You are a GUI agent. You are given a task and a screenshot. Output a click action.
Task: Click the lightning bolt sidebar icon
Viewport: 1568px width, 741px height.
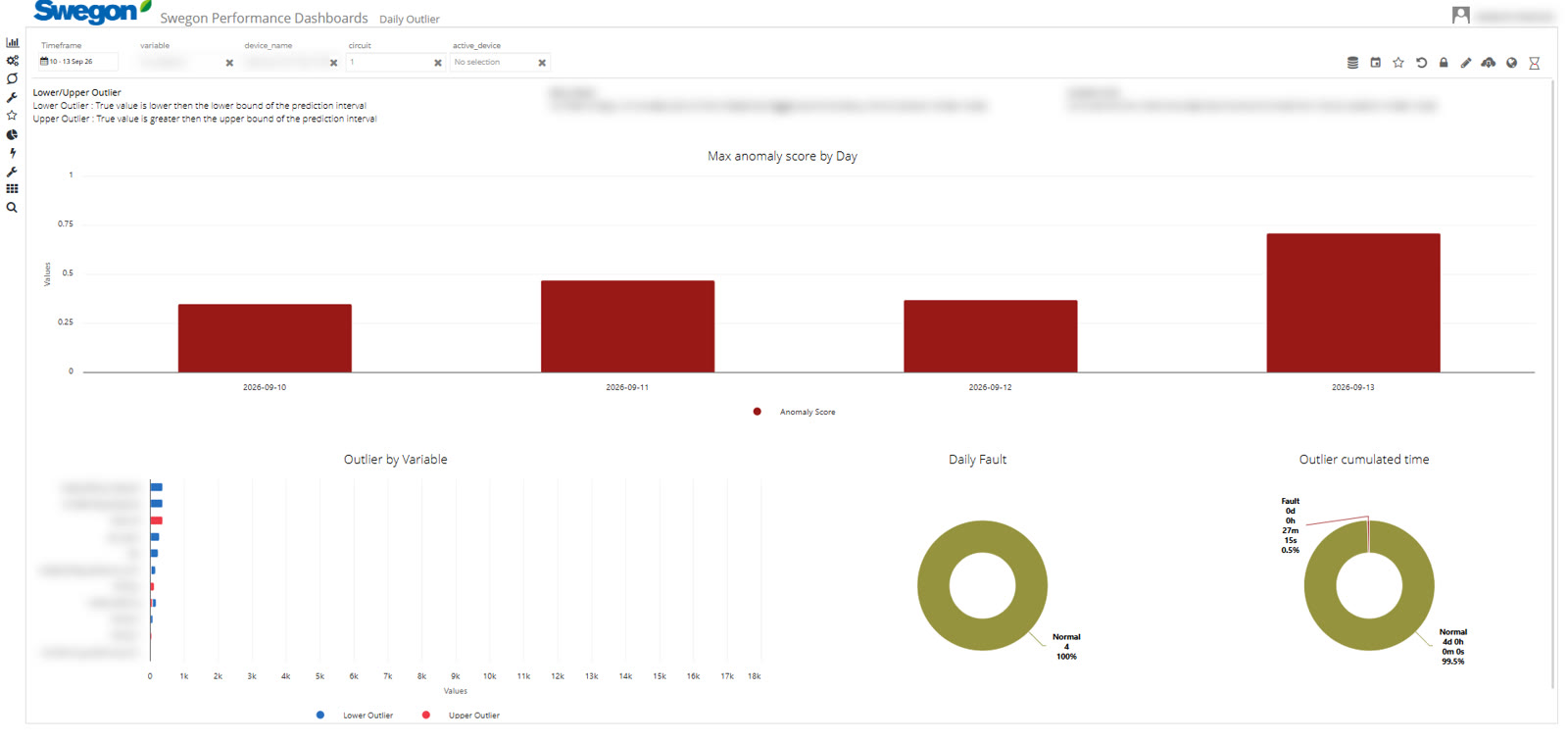12,153
